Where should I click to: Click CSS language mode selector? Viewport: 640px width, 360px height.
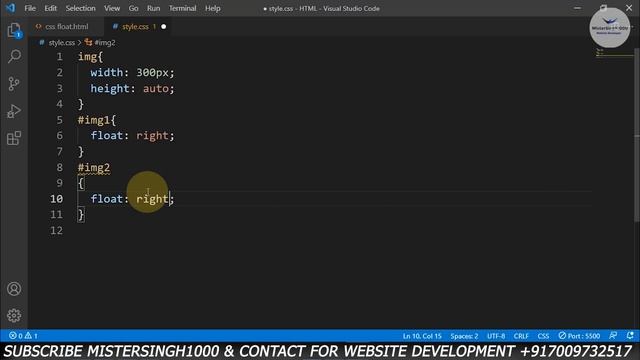coord(543,336)
